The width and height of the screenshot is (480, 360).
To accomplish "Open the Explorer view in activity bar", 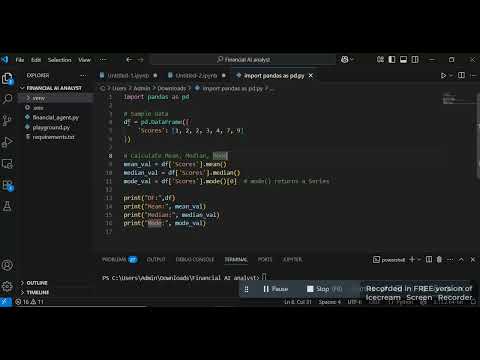I will point(7,79).
